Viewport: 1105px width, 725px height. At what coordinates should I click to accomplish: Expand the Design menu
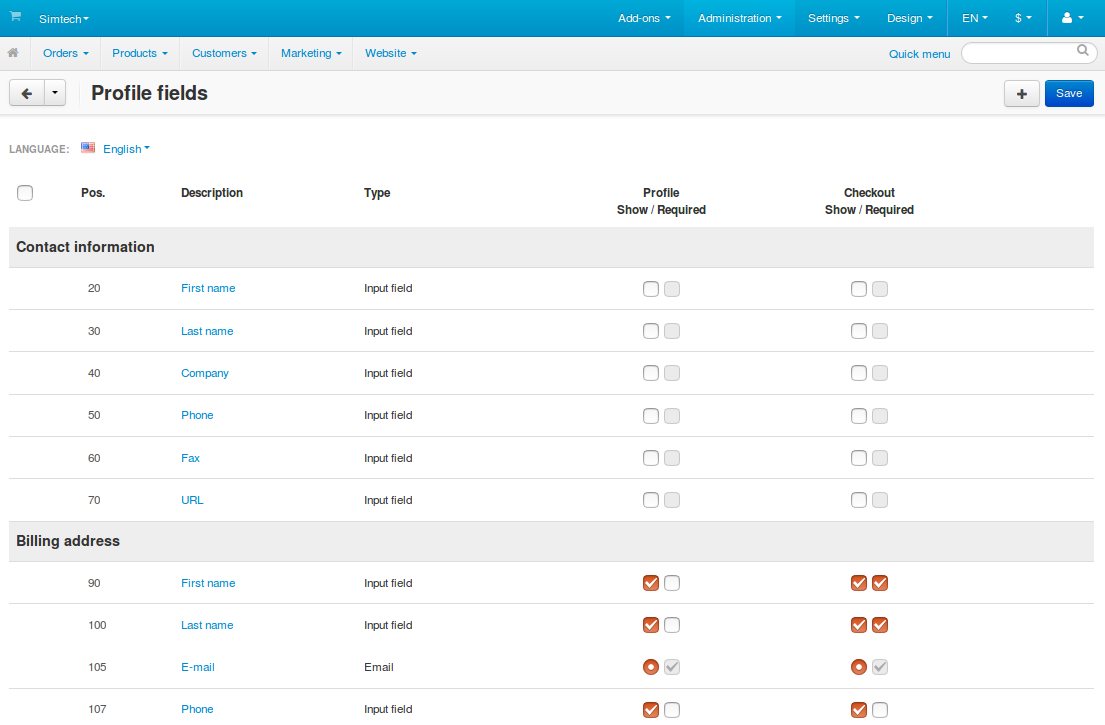[x=909, y=18]
